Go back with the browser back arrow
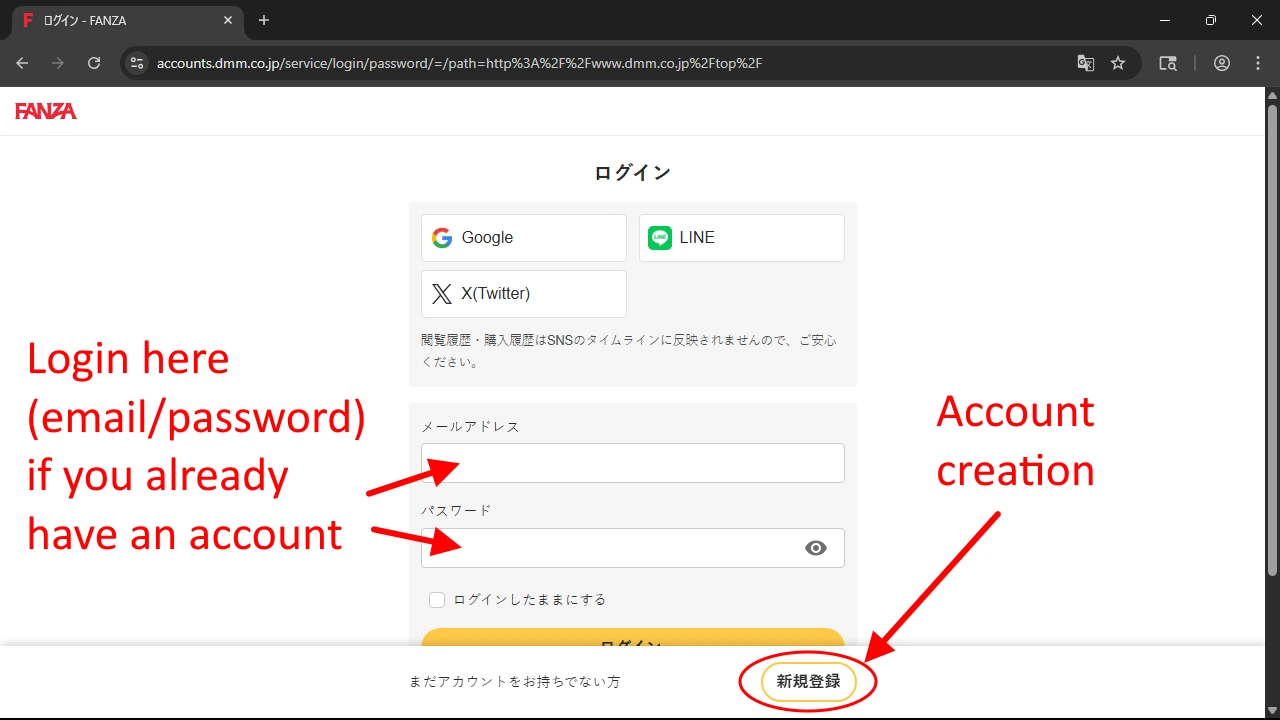This screenshot has width=1280, height=720. click(22, 63)
